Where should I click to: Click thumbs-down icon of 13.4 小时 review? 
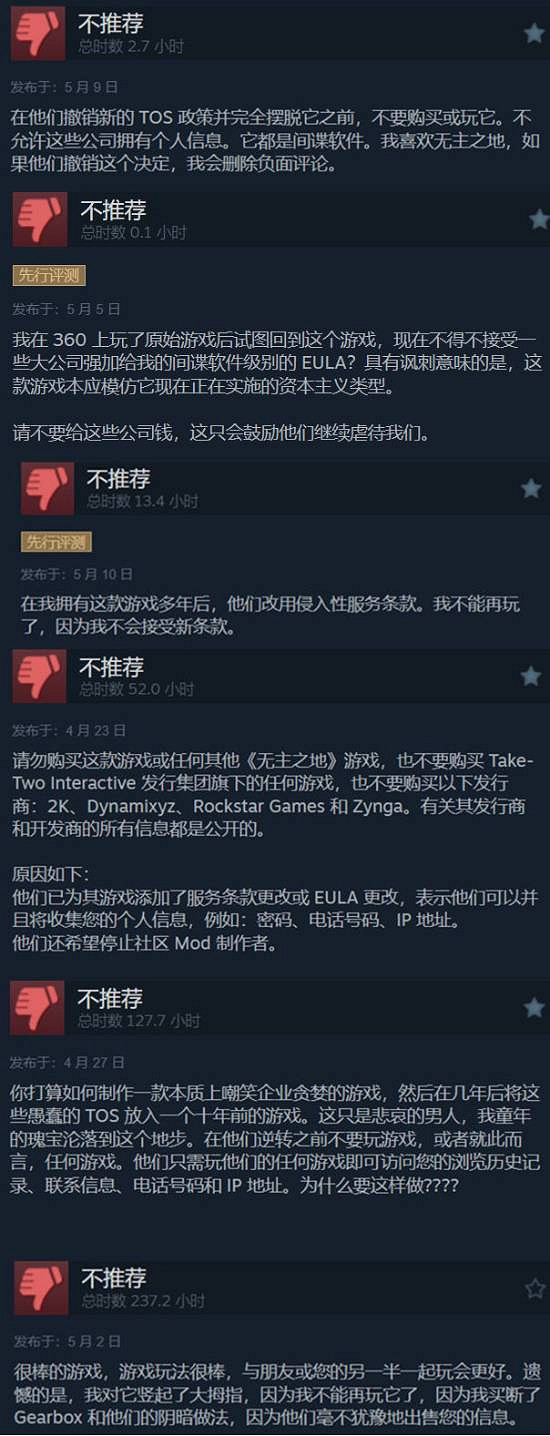click(48, 488)
